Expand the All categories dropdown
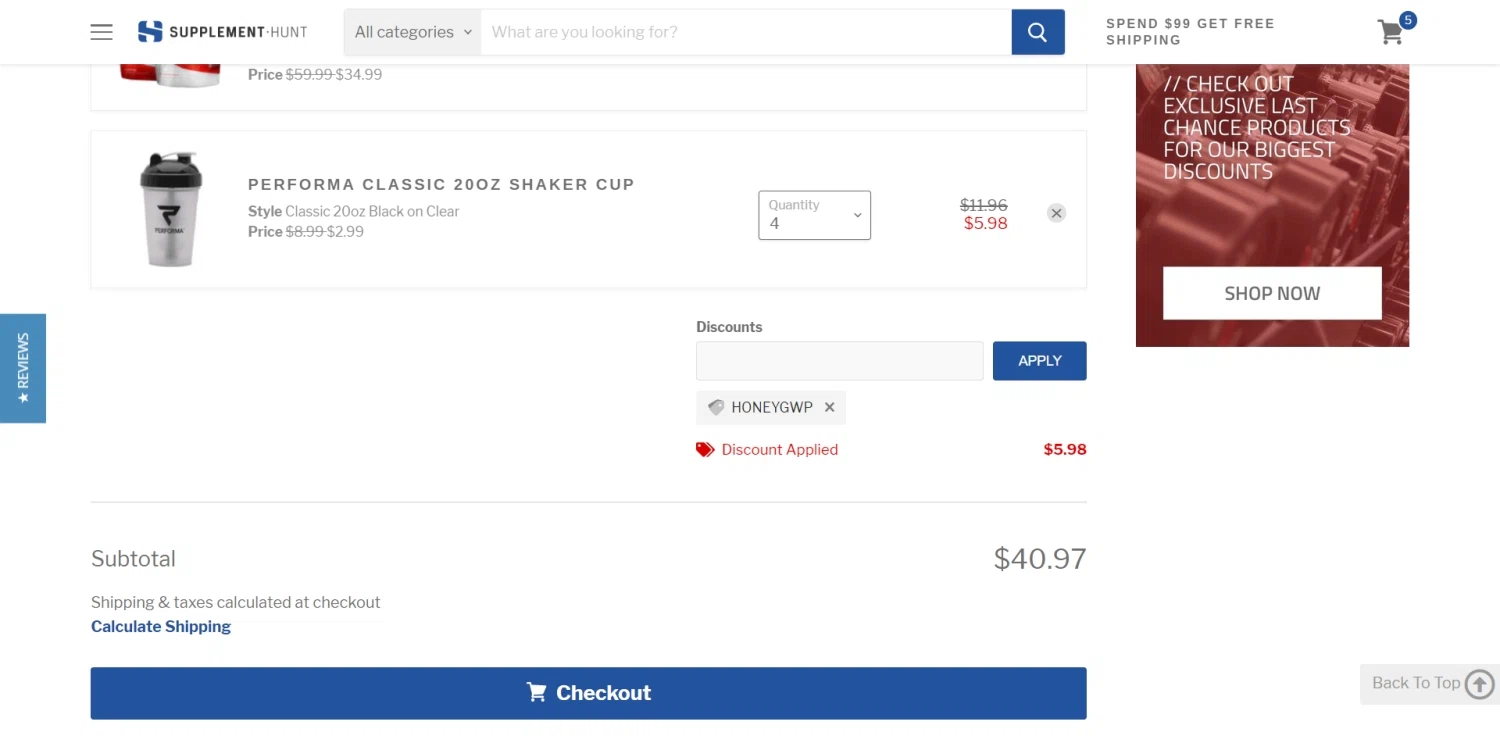The image size is (1500, 736). 412,32
